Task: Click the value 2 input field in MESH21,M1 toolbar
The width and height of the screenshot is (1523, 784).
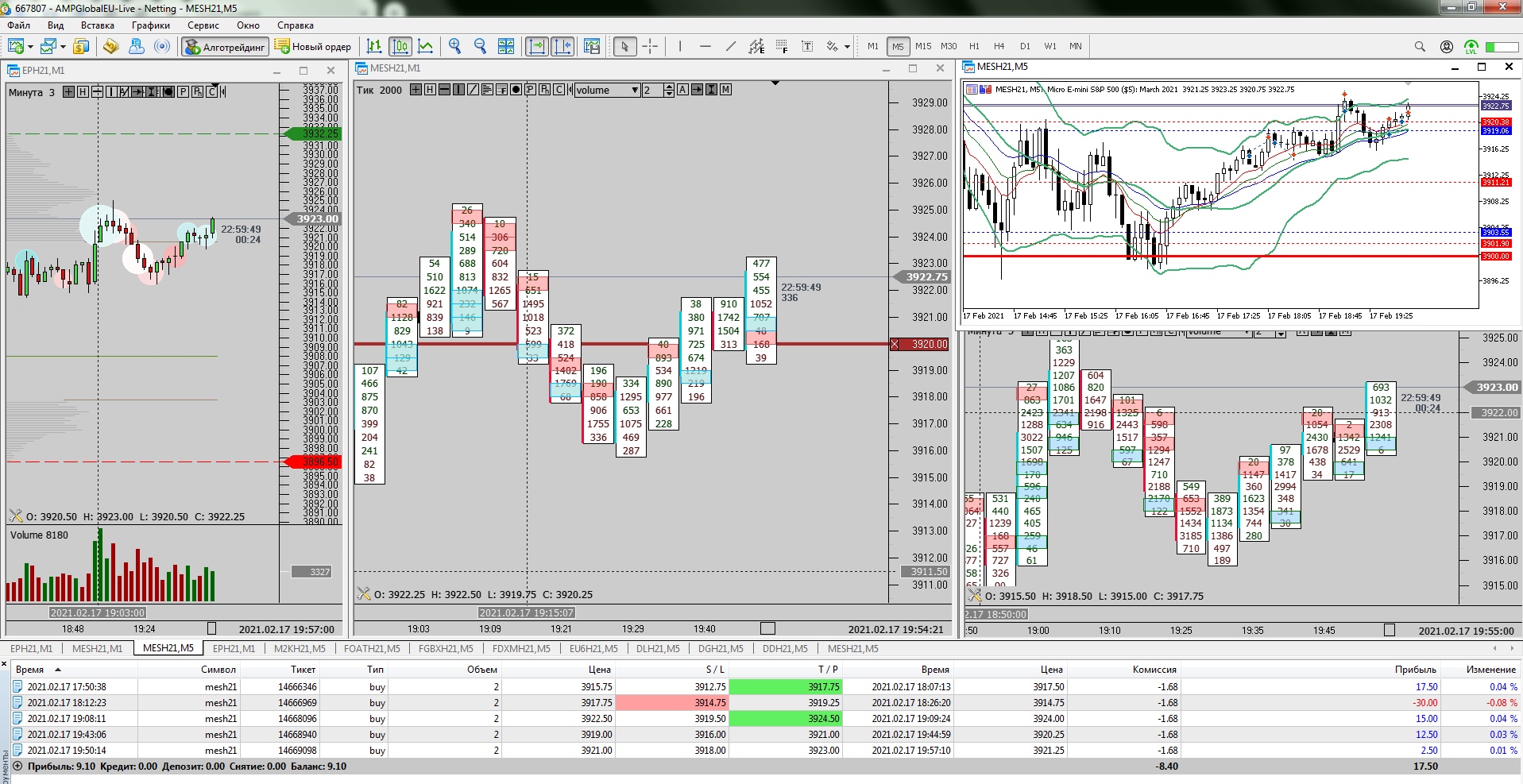Action: pyautogui.click(x=652, y=91)
